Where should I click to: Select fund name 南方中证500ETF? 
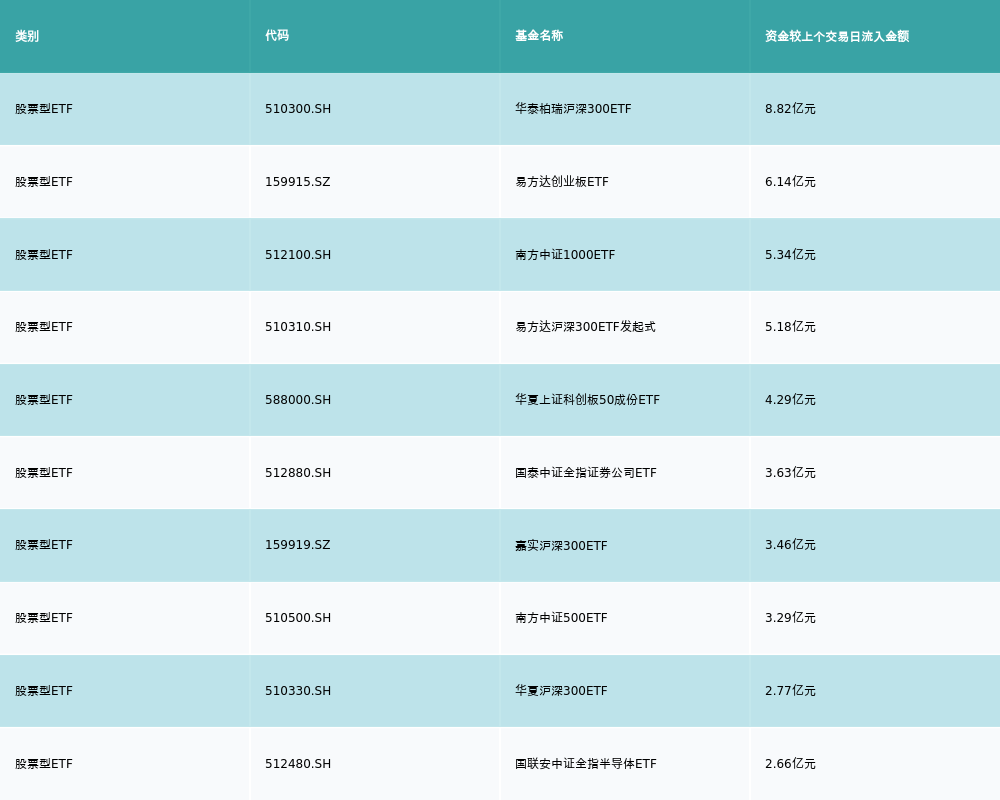click(561, 618)
